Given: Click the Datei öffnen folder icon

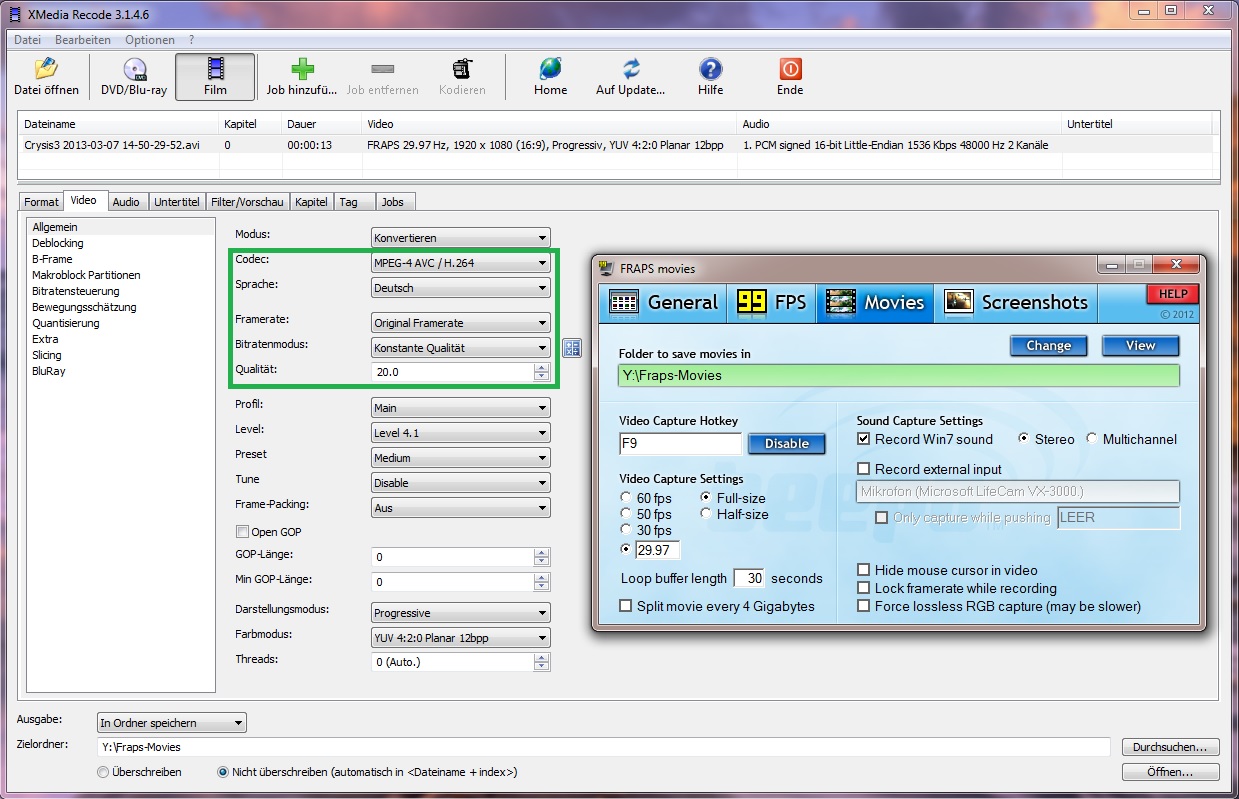Looking at the screenshot, I should click(46, 69).
